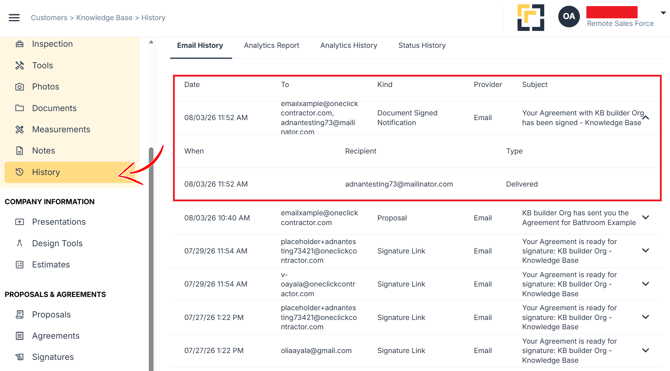Image resolution: width=670 pixels, height=371 pixels.
Task: Go to Customers in the breadcrumb
Action: pos(49,18)
